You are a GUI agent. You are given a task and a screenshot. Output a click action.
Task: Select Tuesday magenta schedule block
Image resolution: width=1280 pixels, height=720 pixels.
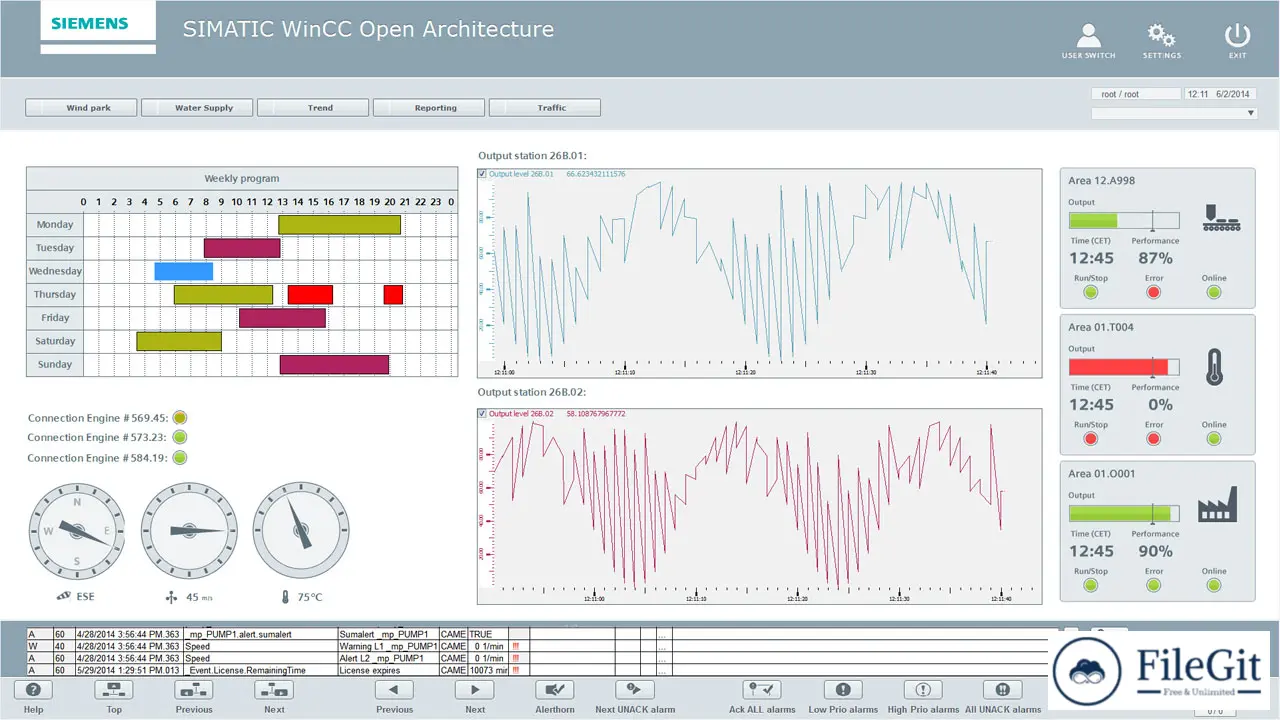coord(242,248)
